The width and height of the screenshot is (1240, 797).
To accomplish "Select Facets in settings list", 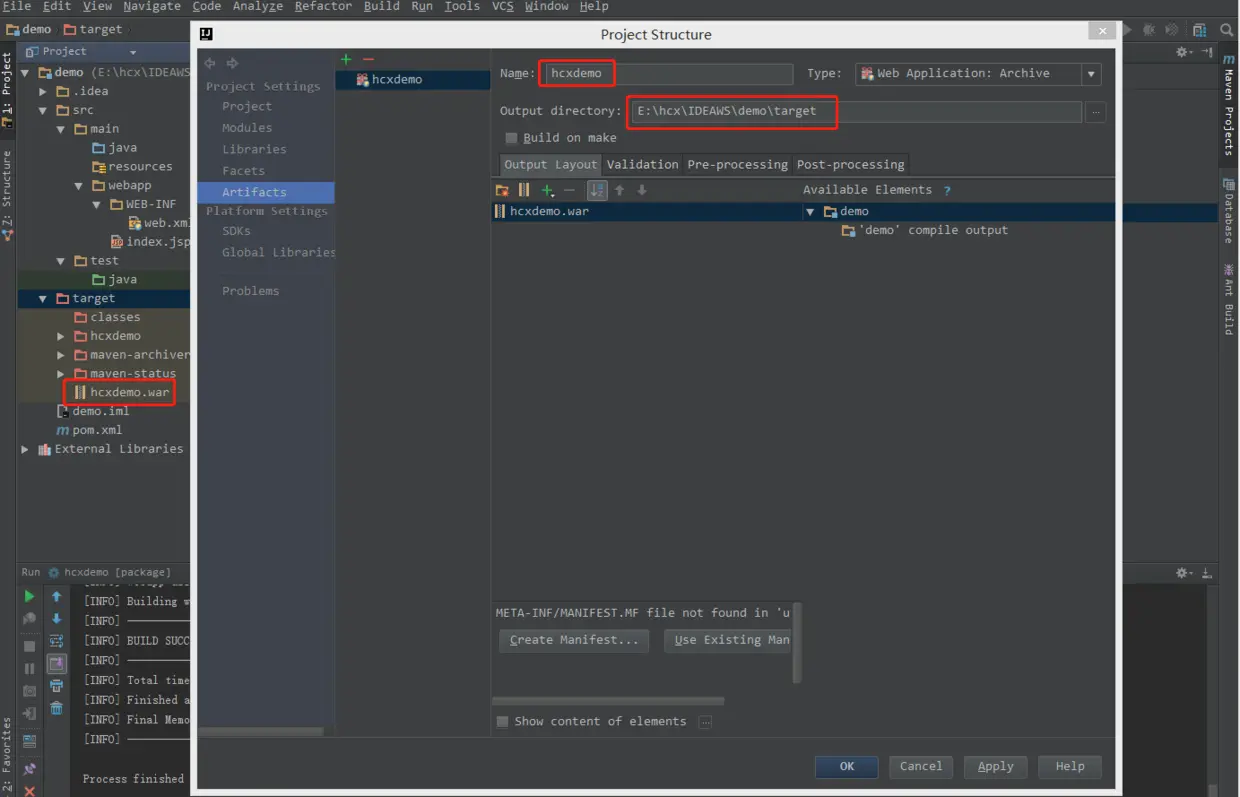I will (x=244, y=172).
